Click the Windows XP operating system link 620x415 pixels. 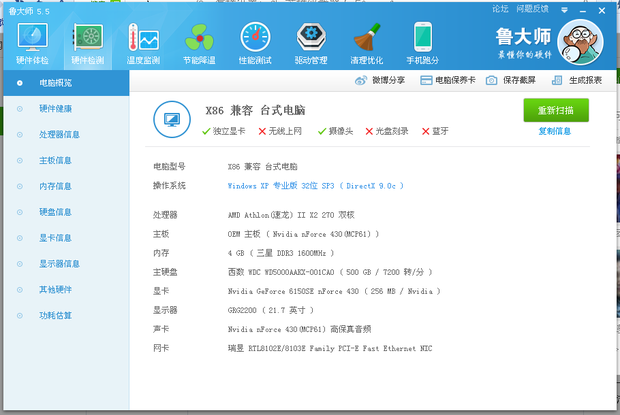[316, 186]
